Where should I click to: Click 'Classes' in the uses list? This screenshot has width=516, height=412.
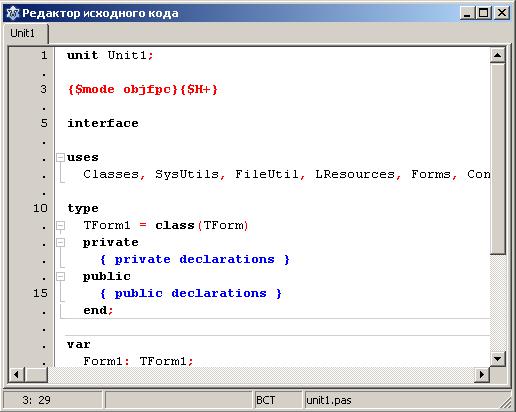tap(111, 174)
